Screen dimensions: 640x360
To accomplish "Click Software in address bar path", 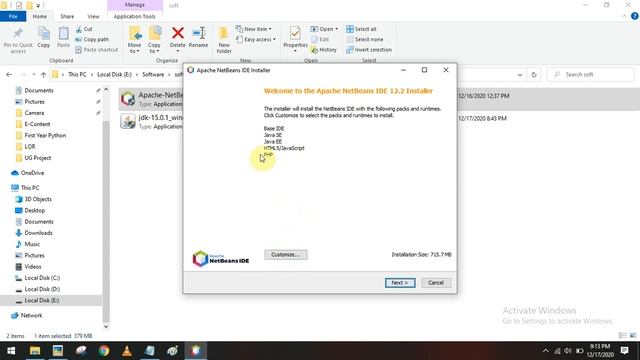I will pos(153,75).
